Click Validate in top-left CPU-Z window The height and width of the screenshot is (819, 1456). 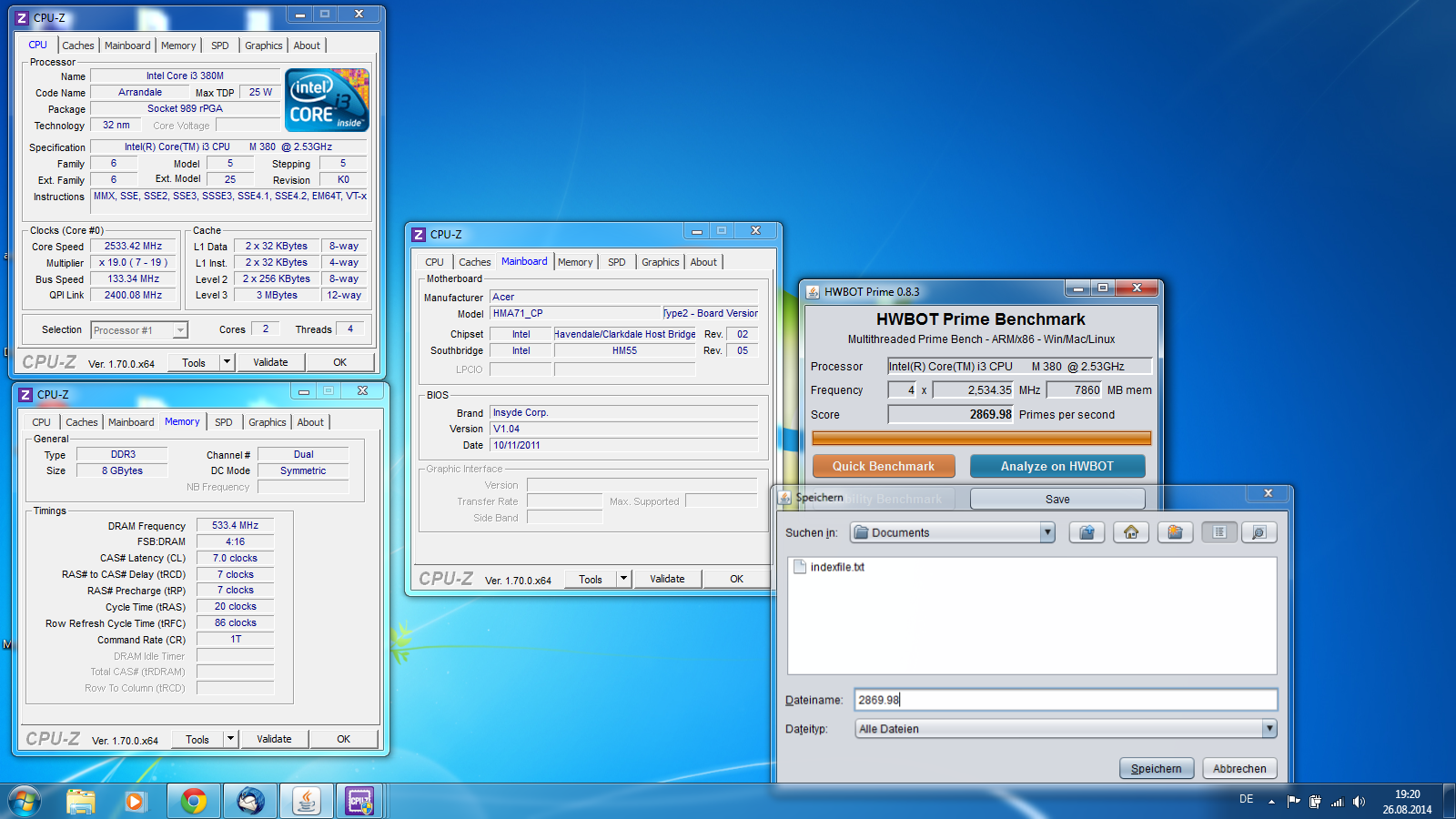coord(270,362)
